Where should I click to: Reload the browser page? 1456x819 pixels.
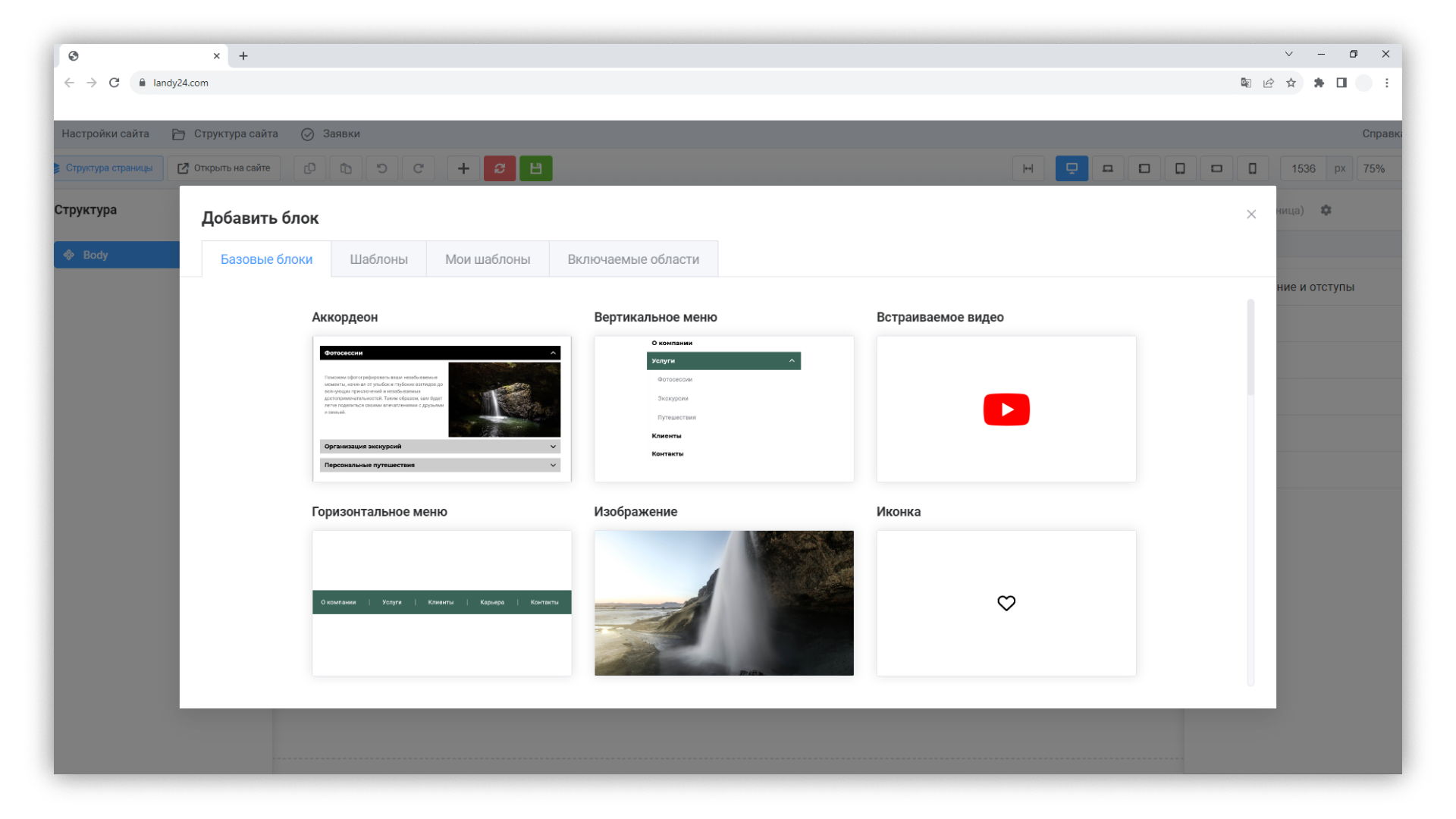click(115, 83)
